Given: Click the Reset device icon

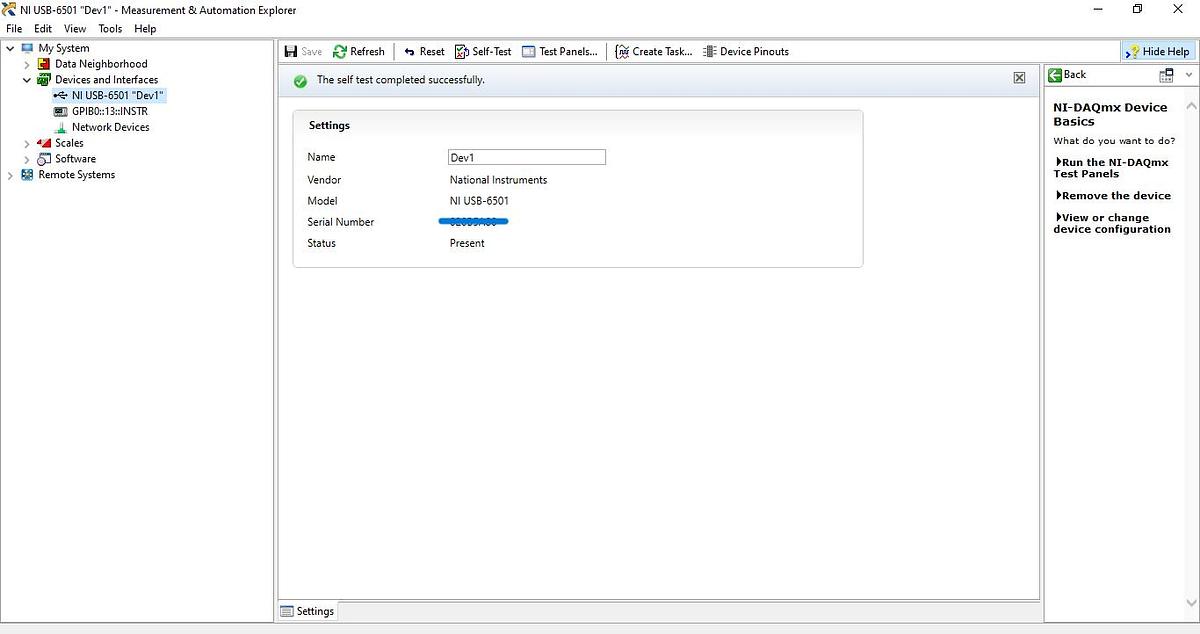Looking at the screenshot, I should pyautogui.click(x=410, y=52).
